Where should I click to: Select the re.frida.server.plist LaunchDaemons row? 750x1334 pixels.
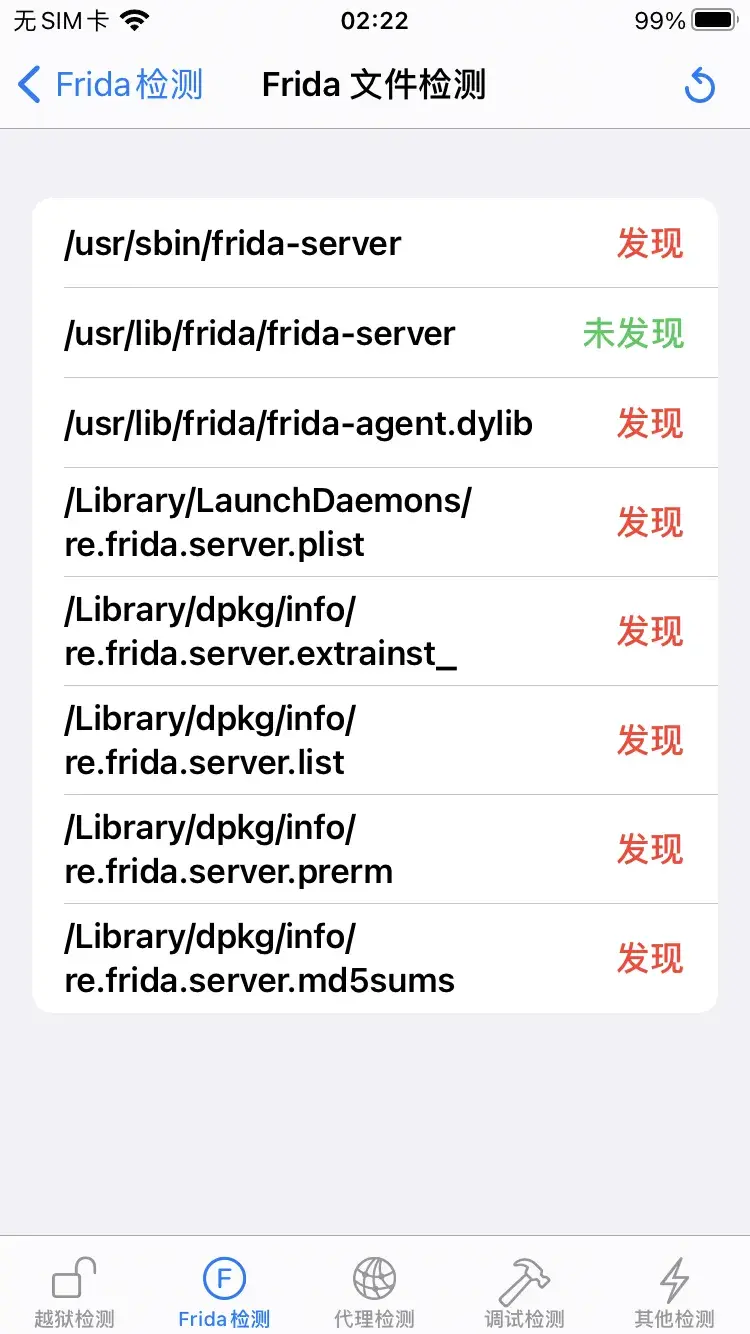375,522
